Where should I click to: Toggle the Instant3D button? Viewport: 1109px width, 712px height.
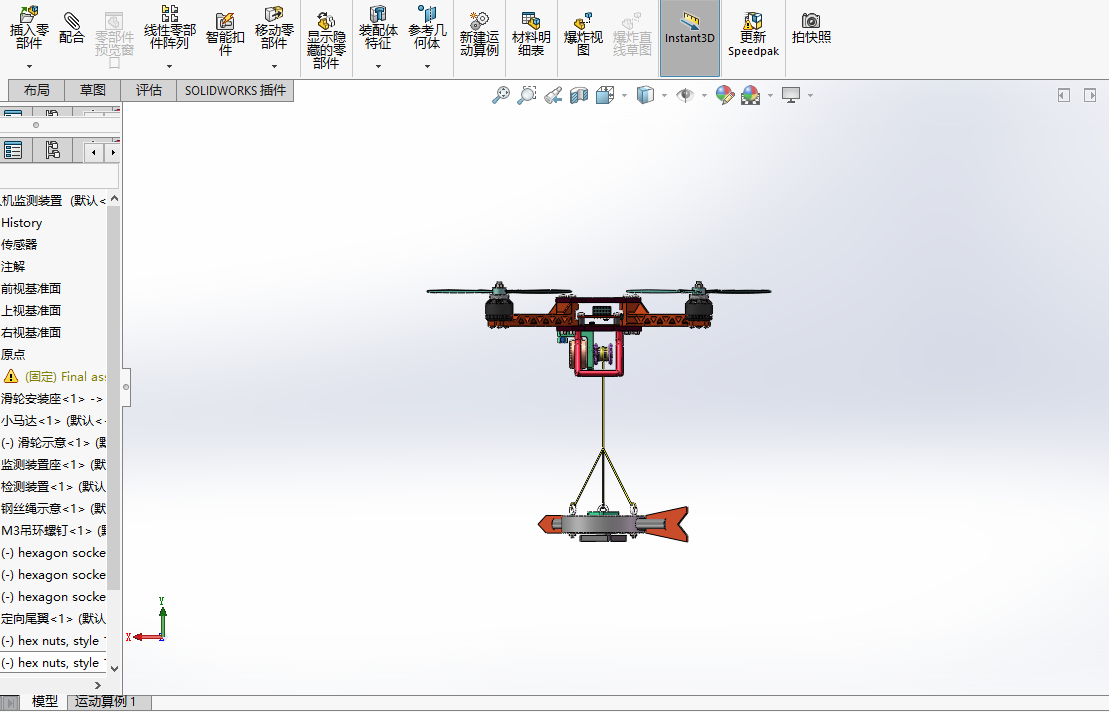coord(690,37)
